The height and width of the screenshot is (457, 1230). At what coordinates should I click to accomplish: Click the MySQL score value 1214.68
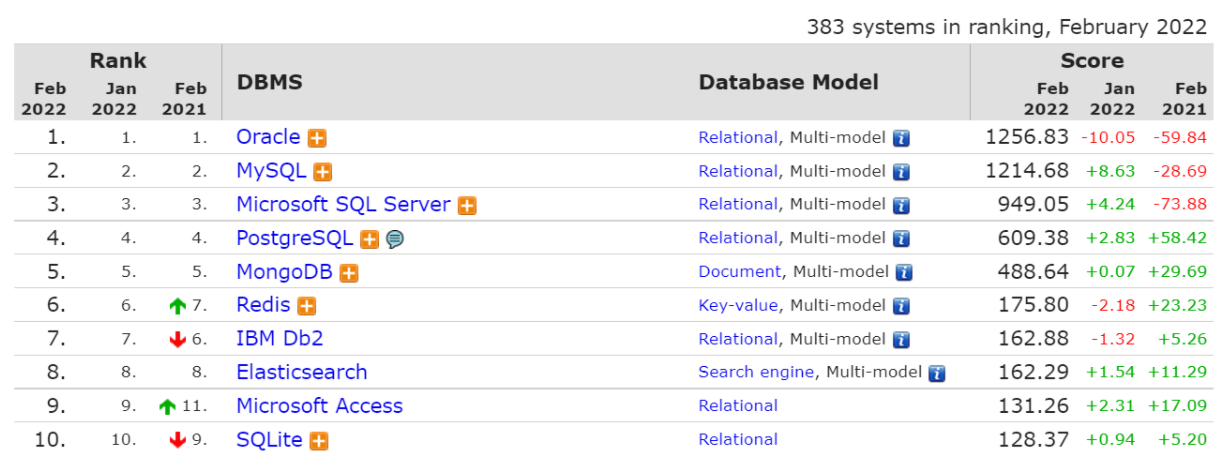(1027, 171)
